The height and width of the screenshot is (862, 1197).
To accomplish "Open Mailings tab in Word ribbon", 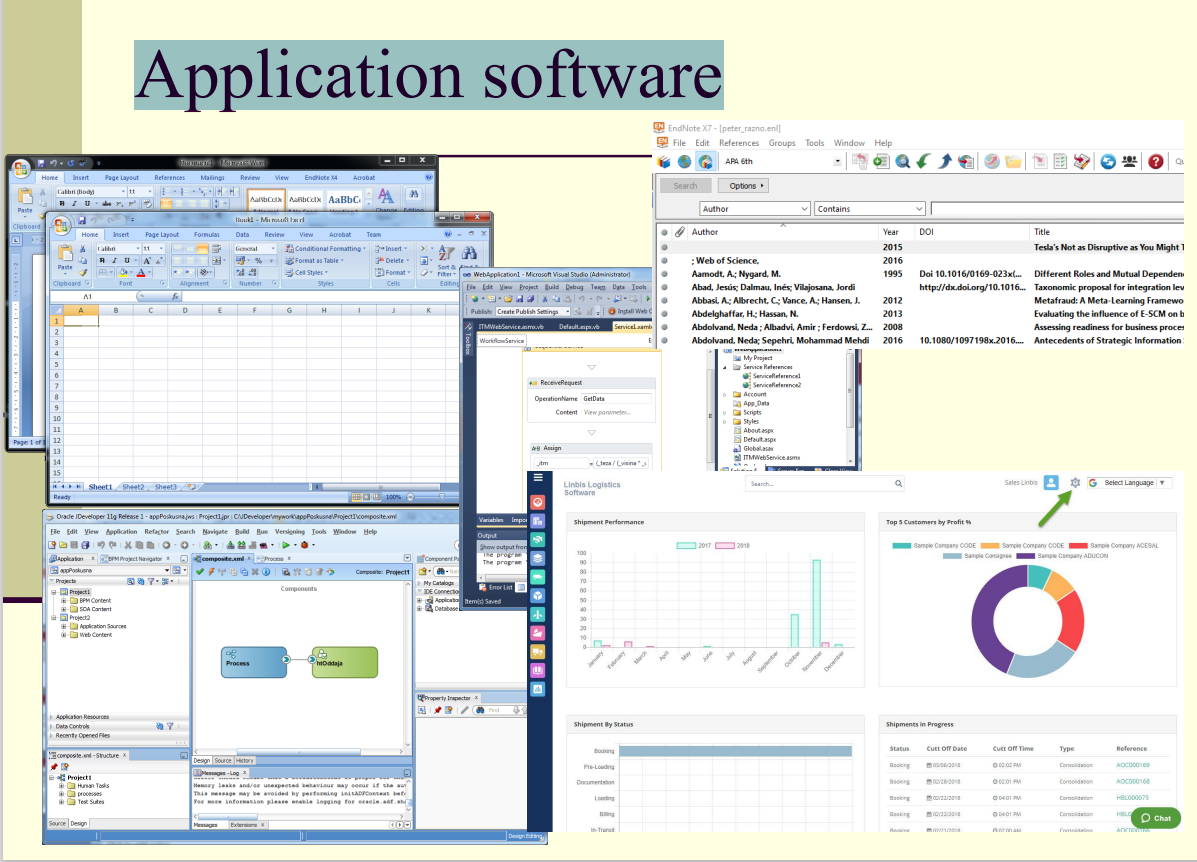I will coord(212,177).
